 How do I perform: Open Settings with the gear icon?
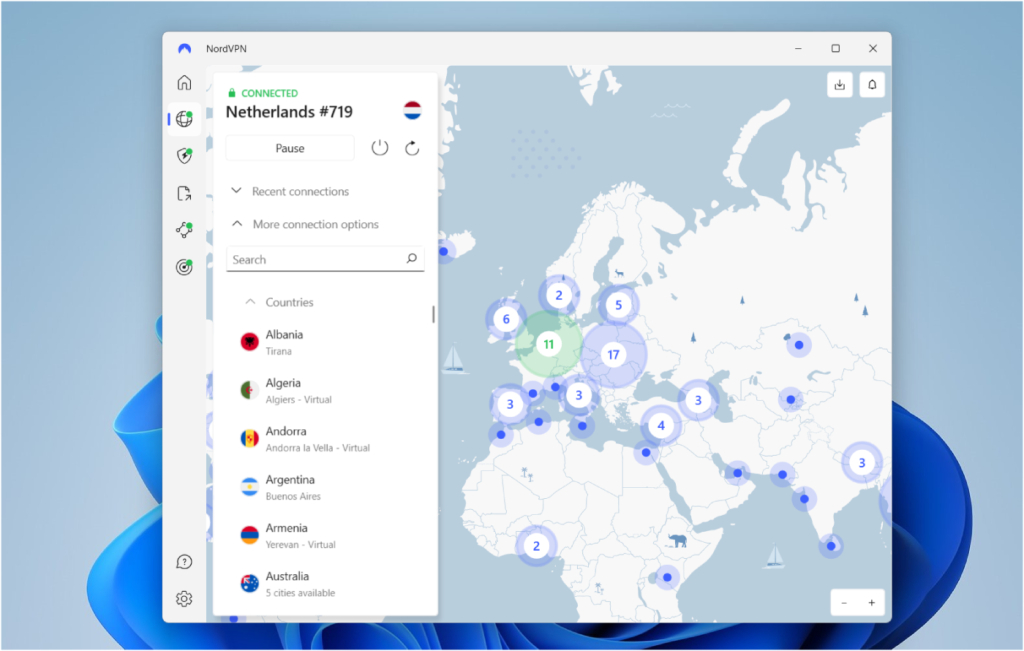tap(184, 598)
